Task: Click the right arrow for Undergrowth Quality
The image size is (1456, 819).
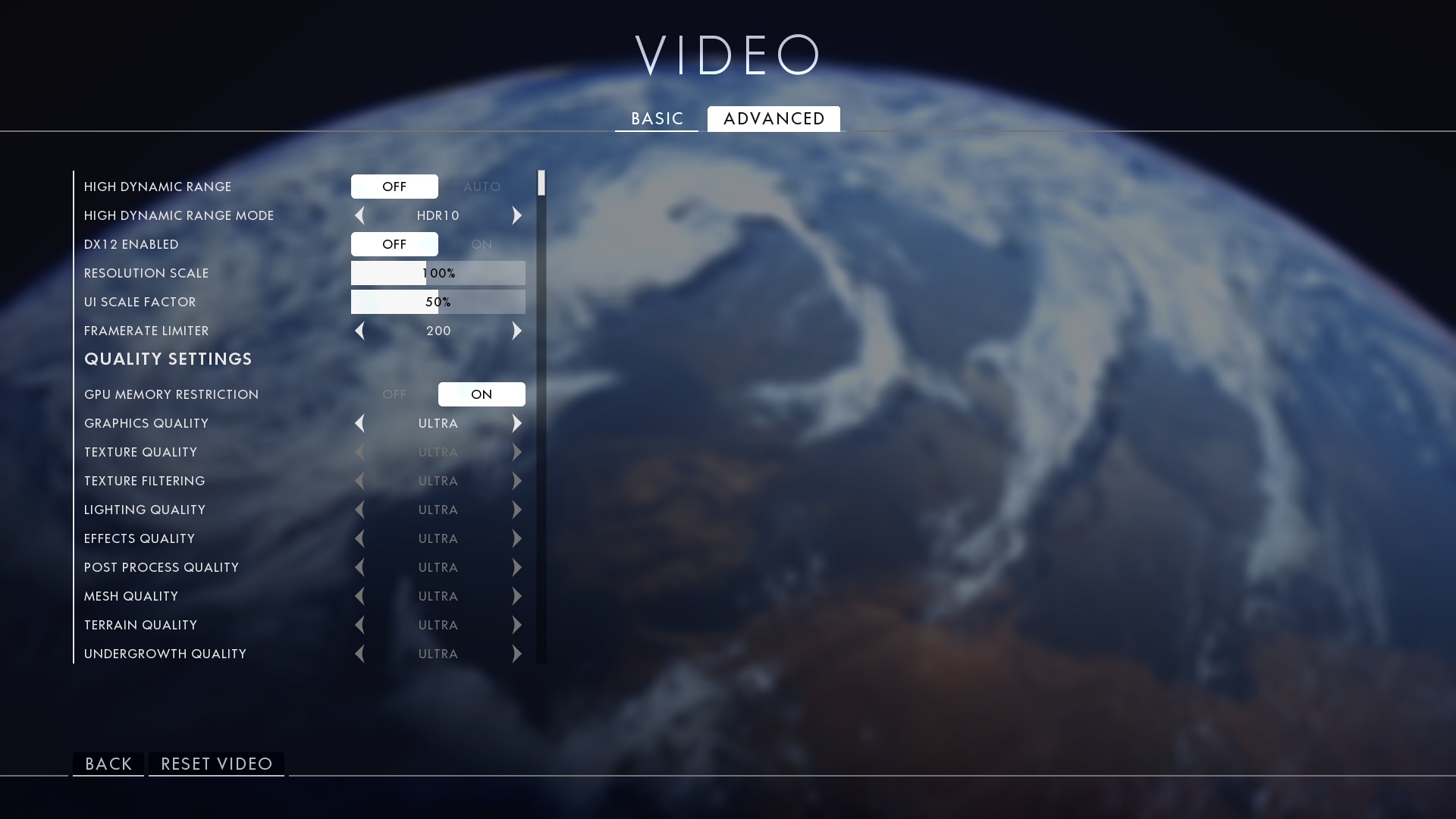Action: click(517, 654)
